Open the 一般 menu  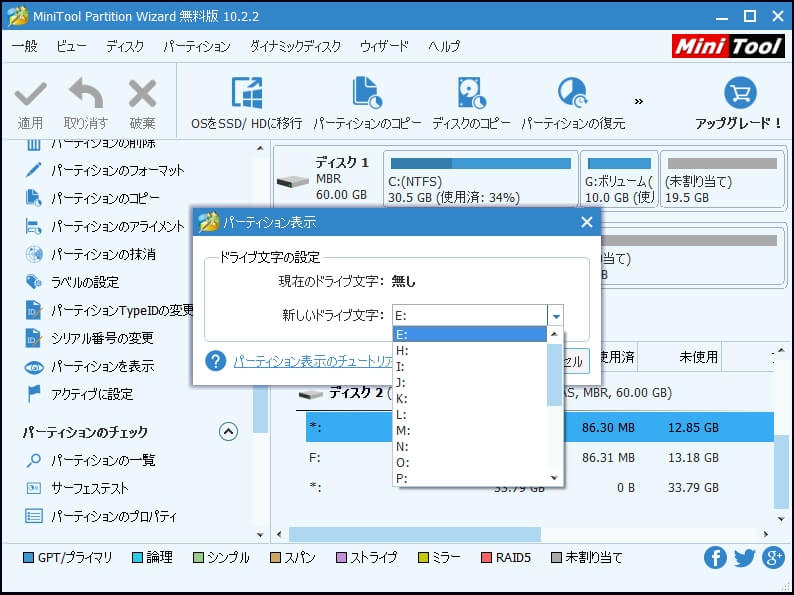tap(24, 47)
